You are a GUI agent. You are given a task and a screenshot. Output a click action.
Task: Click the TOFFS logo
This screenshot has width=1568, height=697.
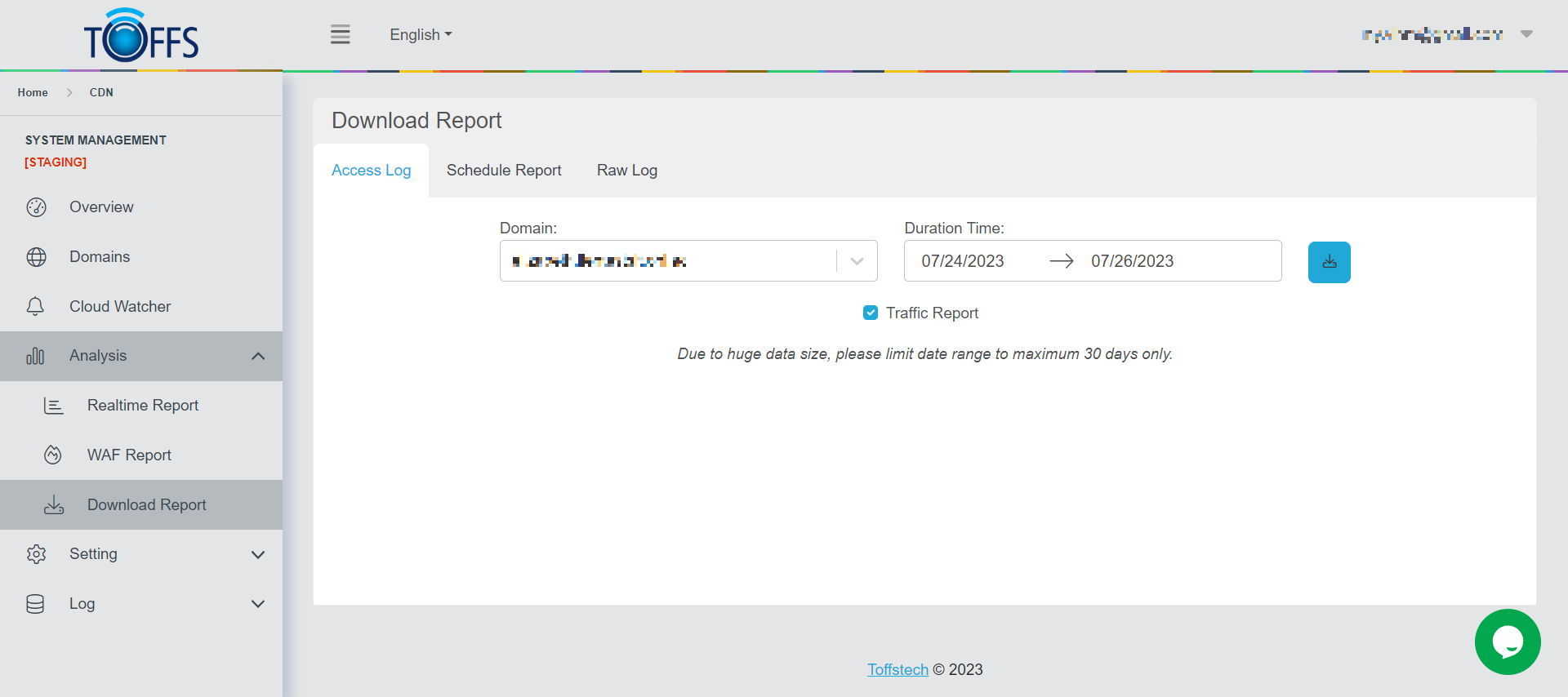(x=141, y=37)
